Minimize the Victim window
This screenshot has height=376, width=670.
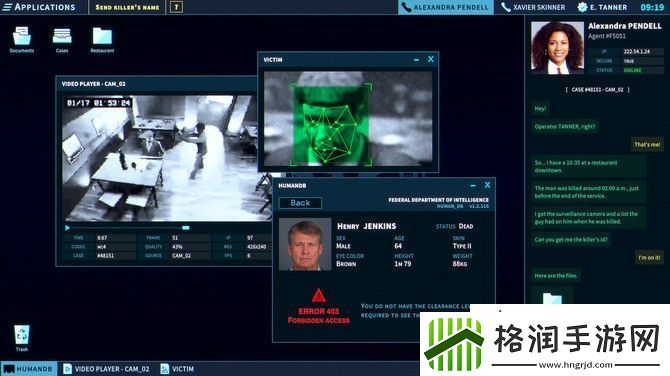pyautogui.click(x=416, y=60)
